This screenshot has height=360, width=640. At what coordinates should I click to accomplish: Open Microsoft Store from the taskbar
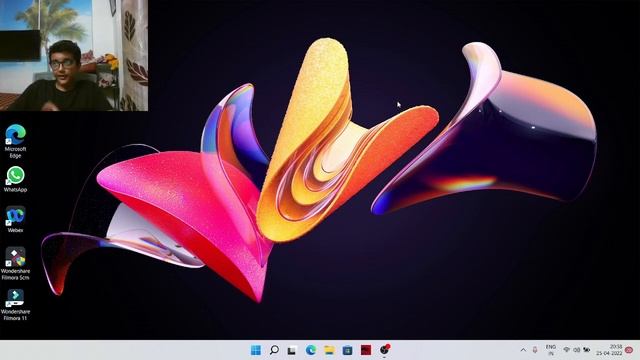tap(347, 350)
